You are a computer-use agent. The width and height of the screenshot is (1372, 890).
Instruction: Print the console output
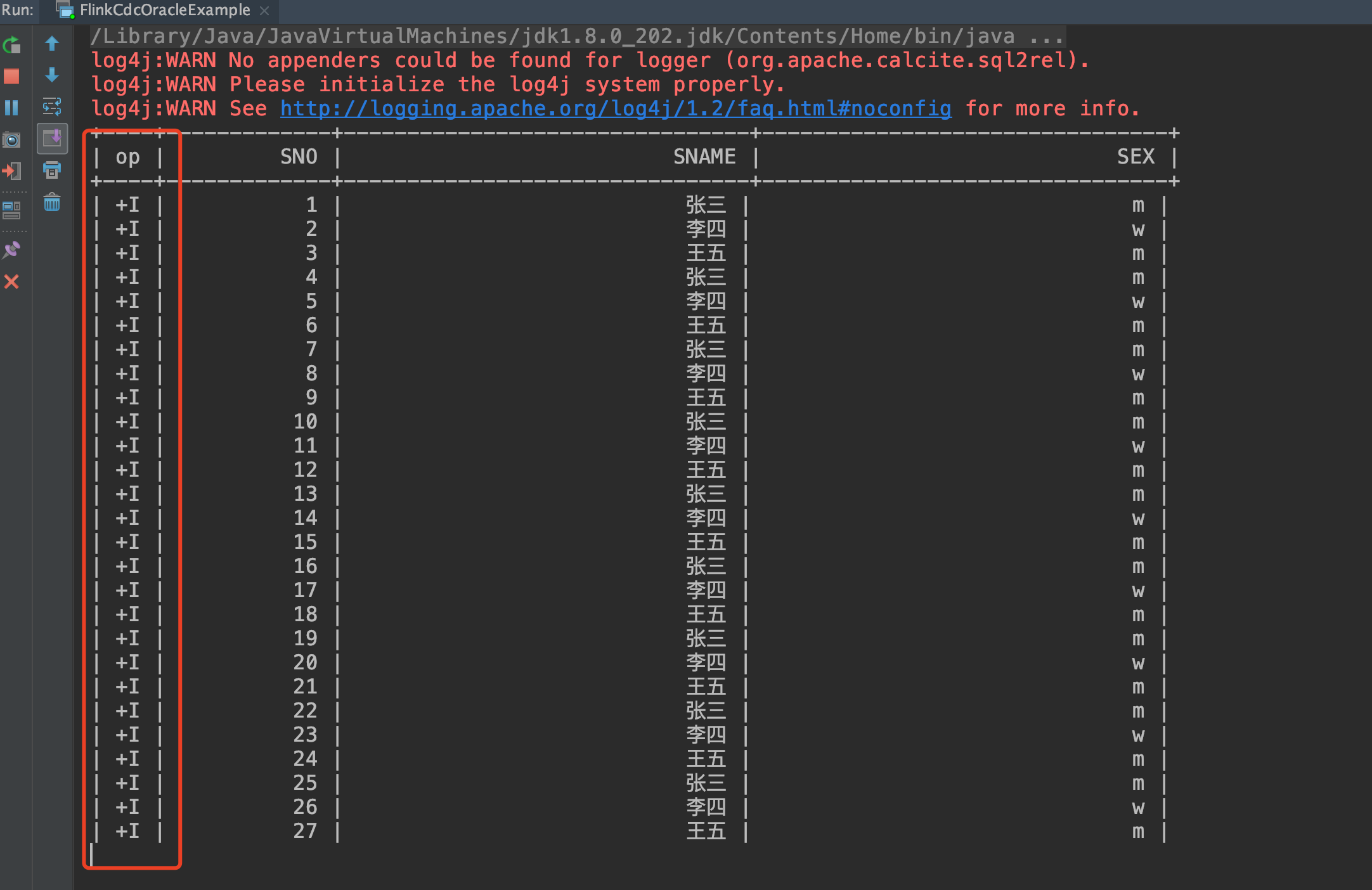(x=52, y=170)
